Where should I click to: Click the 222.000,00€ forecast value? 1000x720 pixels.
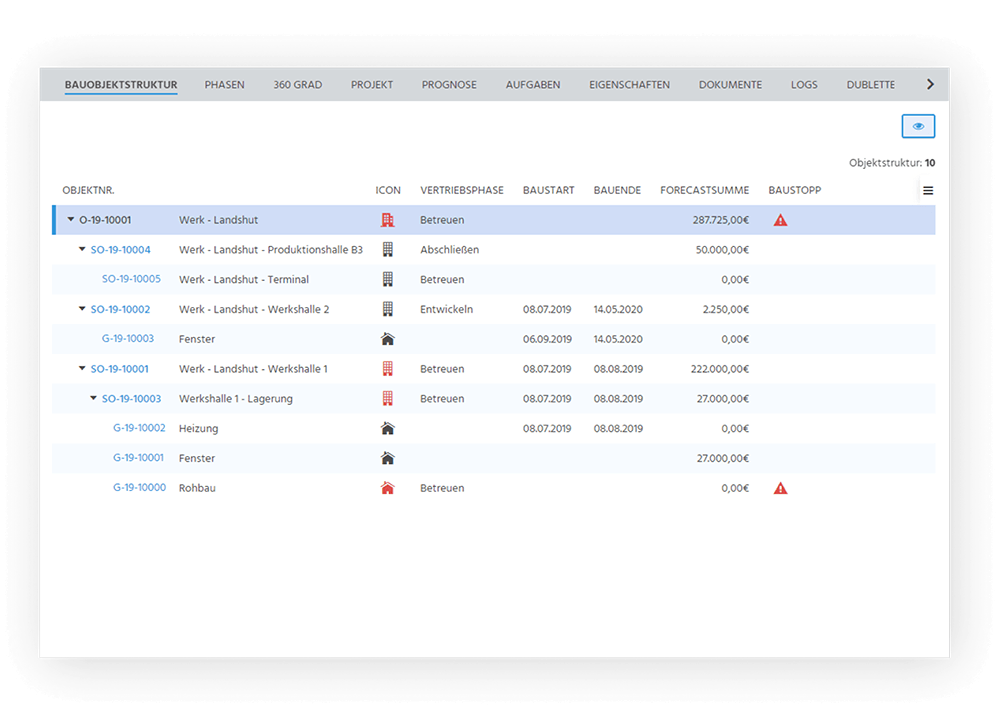click(x=720, y=369)
